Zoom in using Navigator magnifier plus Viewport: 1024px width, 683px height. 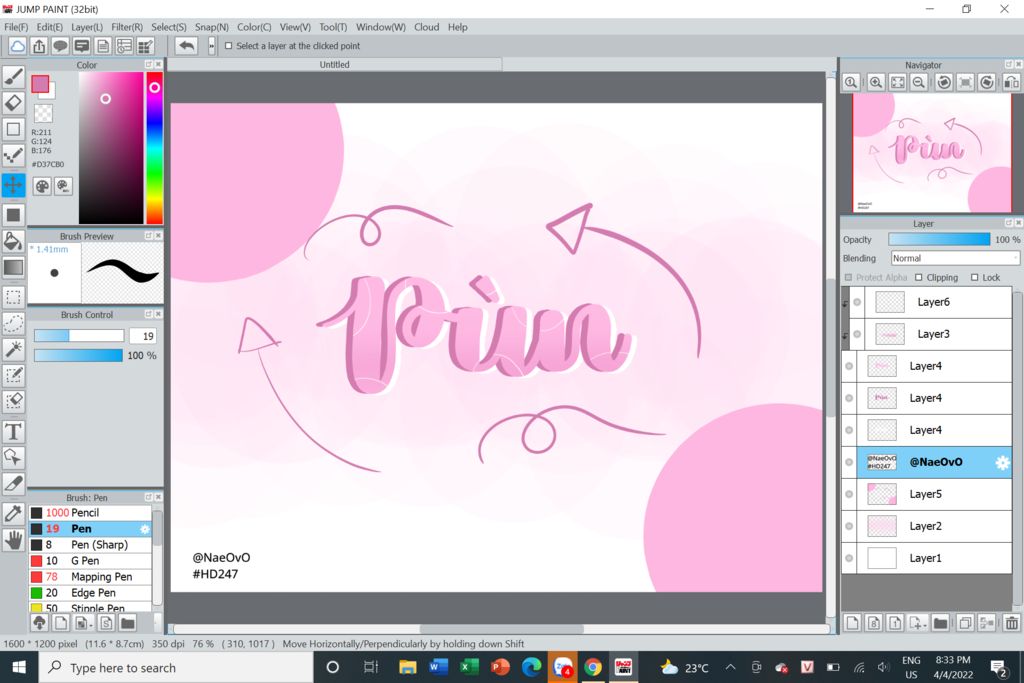coord(876,82)
